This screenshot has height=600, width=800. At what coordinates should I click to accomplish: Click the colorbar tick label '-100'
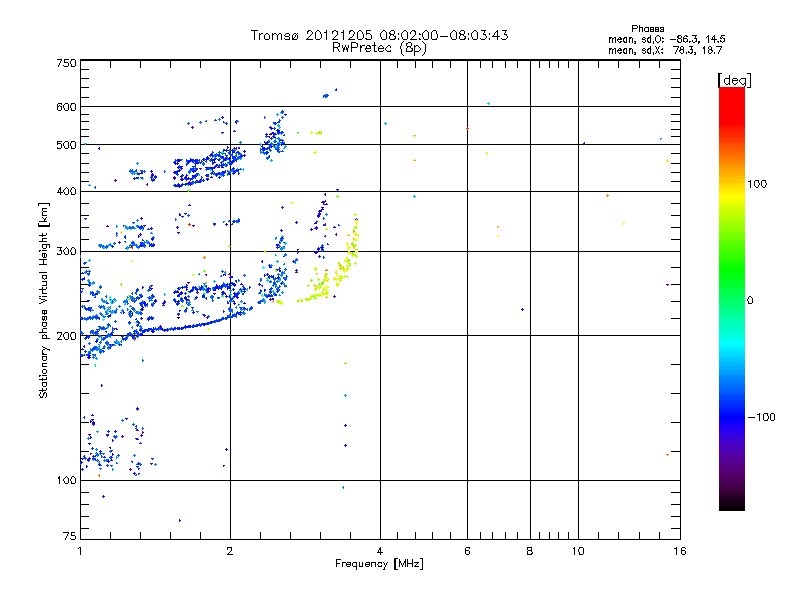[761, 417]
